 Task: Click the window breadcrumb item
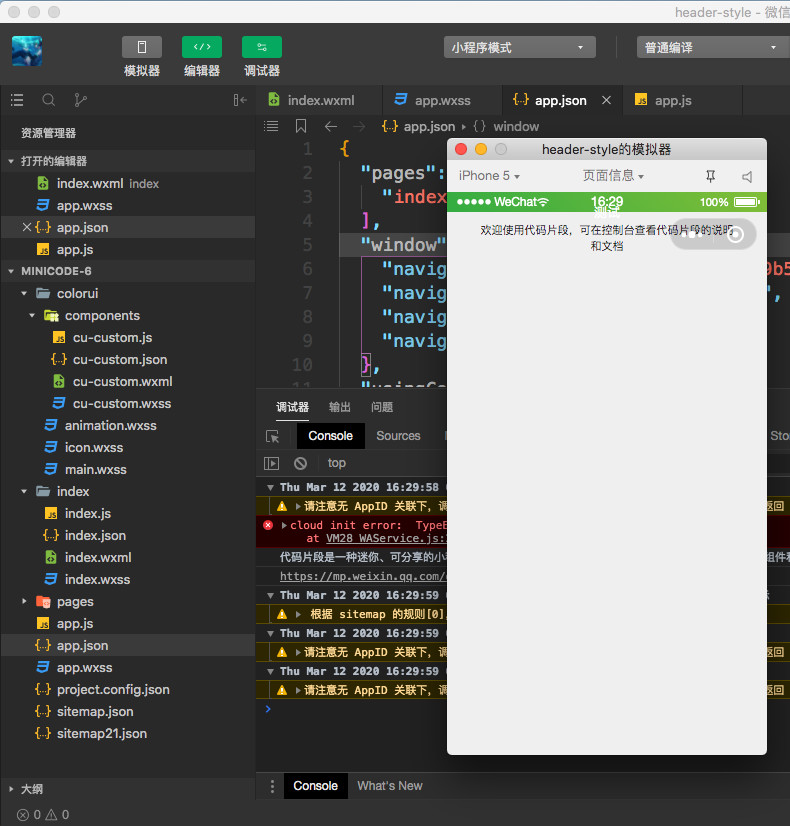(516, 126)
